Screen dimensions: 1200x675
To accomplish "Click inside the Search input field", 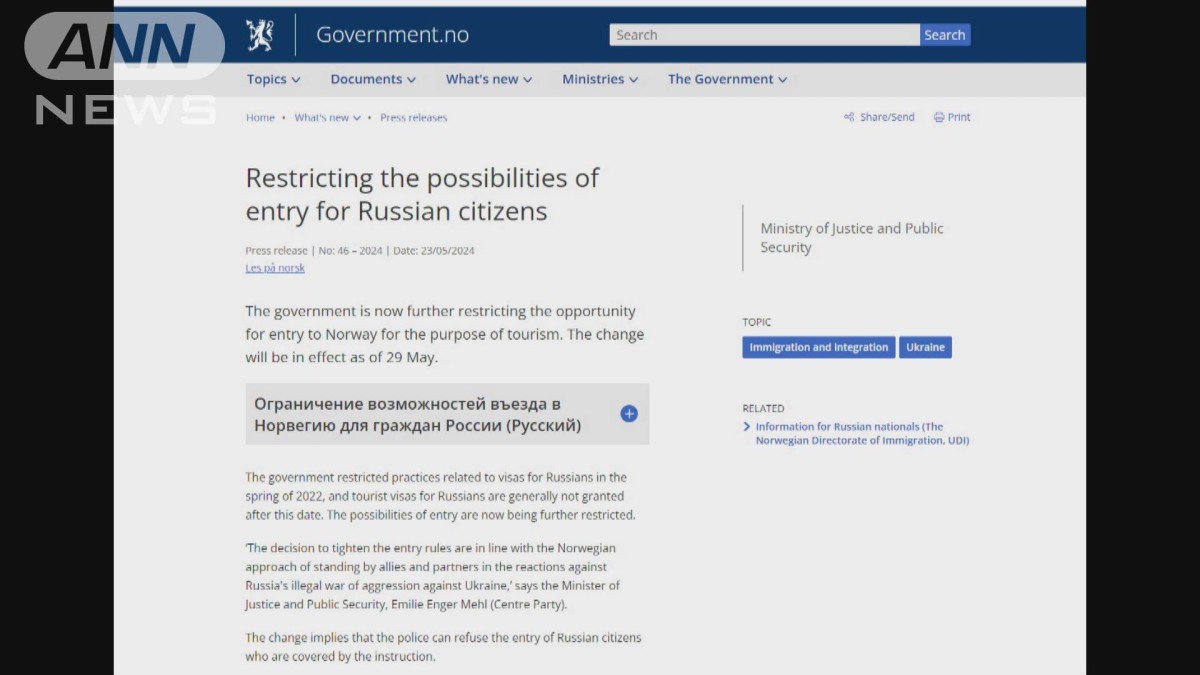I will pos(763,35).
